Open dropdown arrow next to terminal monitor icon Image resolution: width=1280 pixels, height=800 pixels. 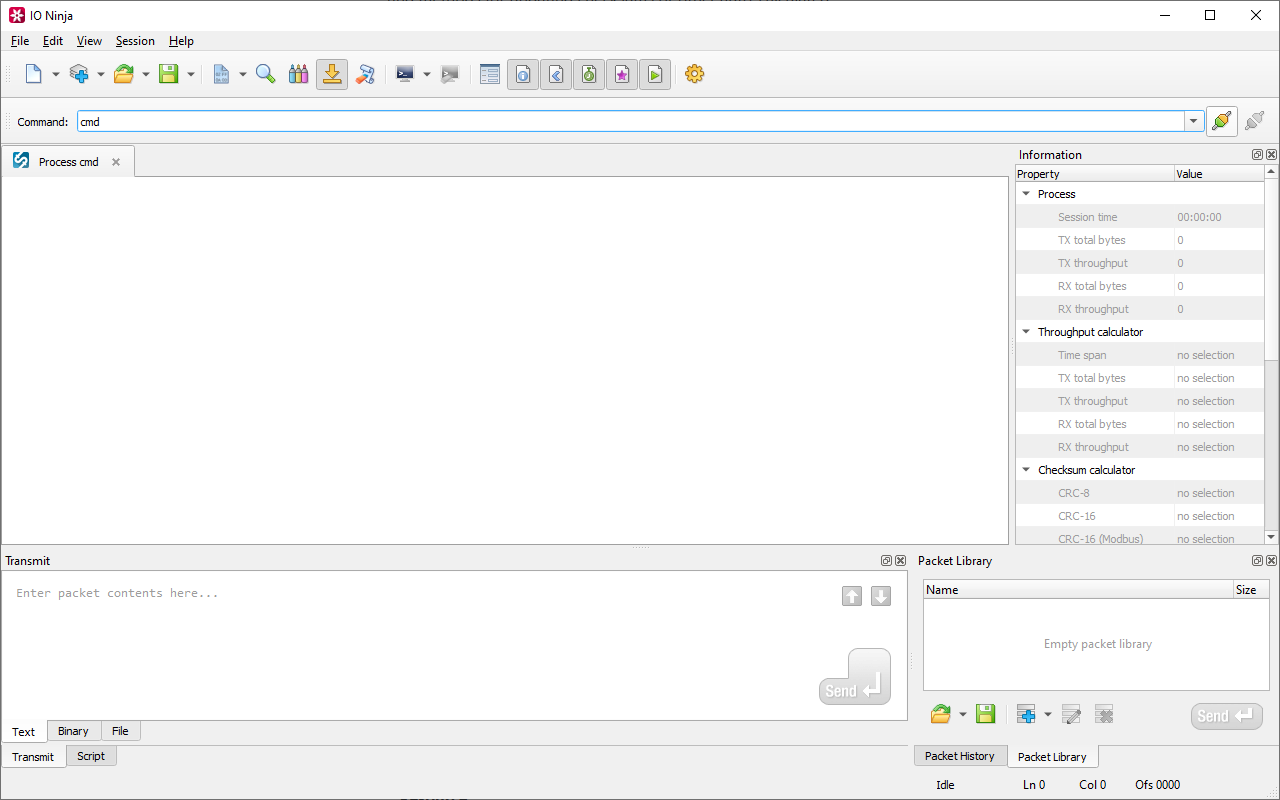(426, 74)
